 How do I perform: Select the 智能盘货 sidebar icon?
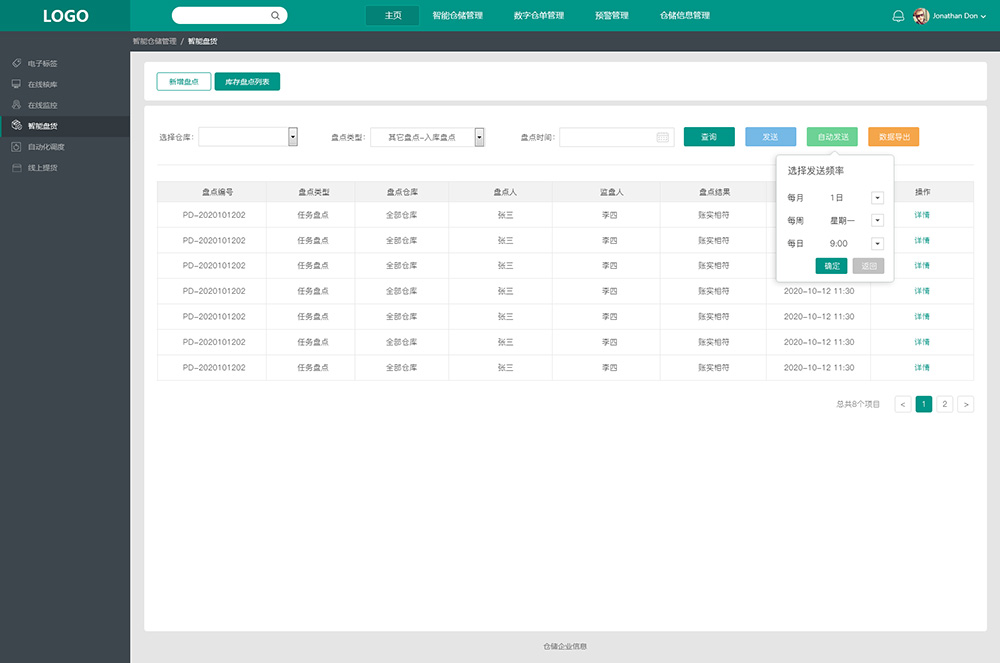[x=17, y=126]
